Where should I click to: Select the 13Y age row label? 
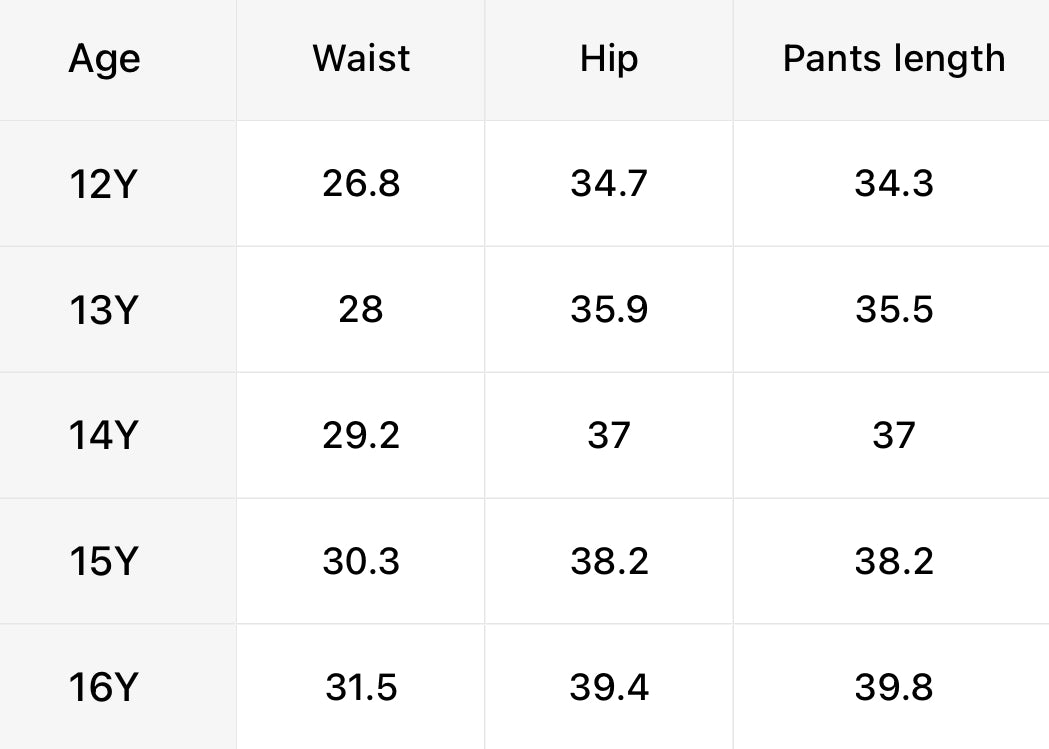coord(104,310)
